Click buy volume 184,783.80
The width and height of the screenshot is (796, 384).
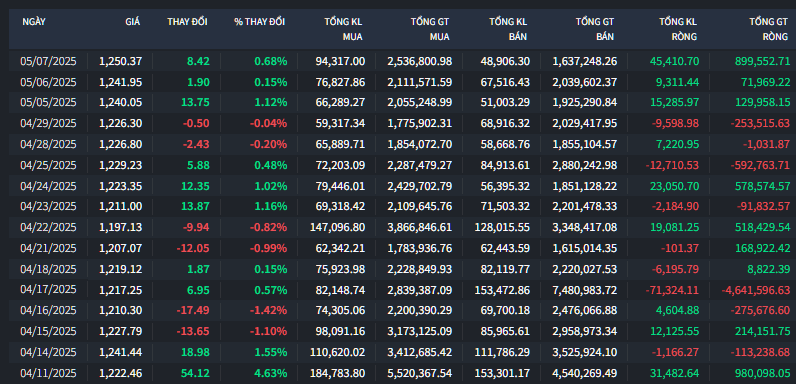point(337,373)
